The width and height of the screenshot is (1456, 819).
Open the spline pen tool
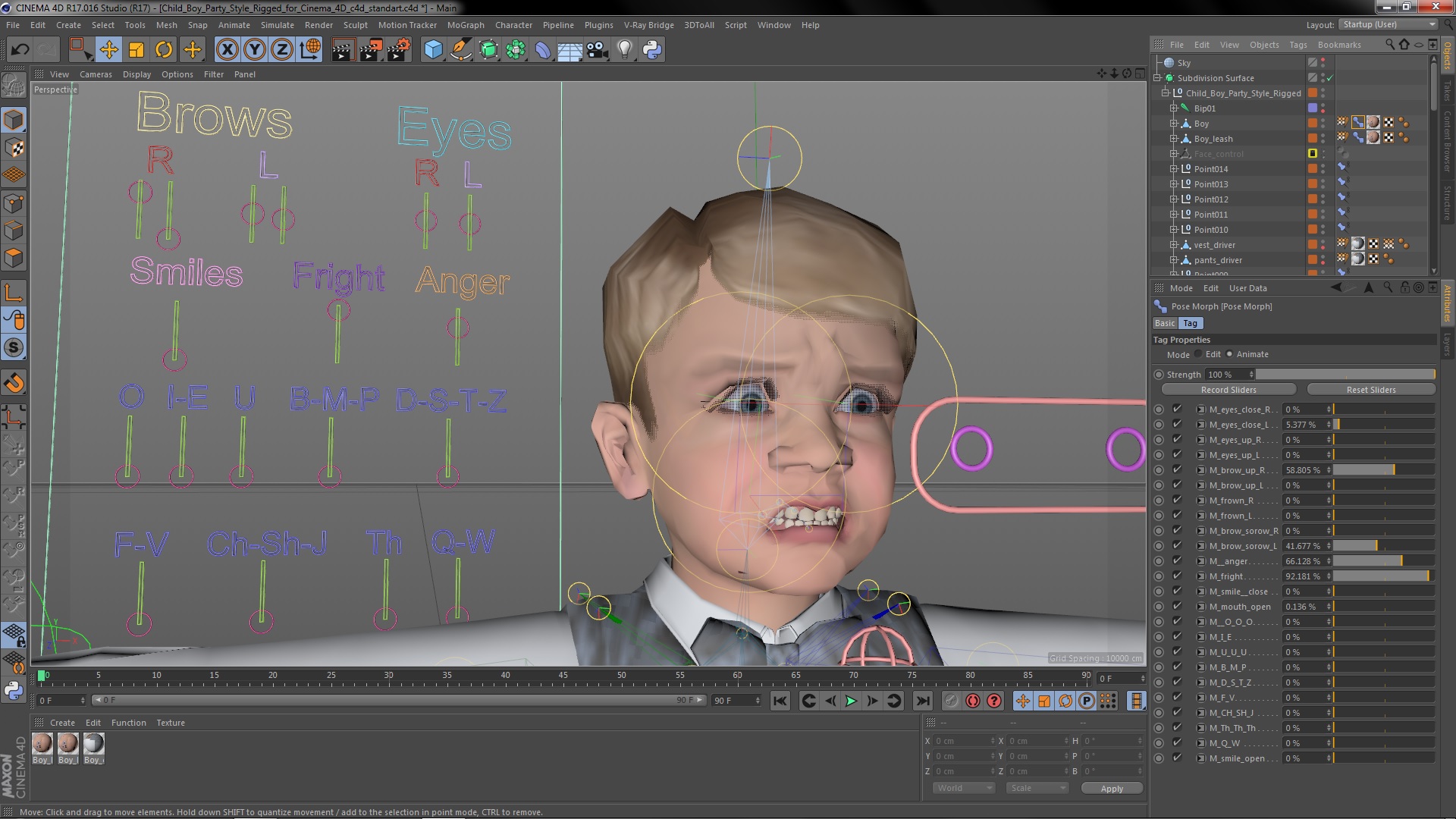[460, 50]
